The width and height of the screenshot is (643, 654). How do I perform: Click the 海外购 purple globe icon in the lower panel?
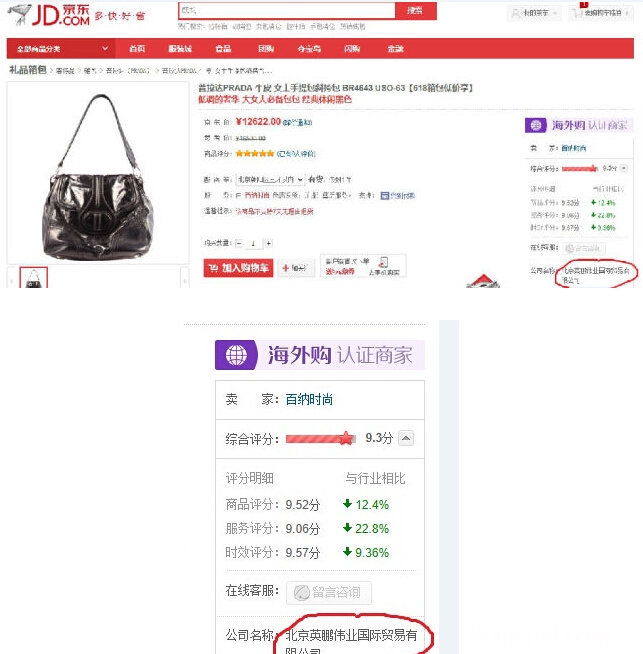[x=236, y=355]
